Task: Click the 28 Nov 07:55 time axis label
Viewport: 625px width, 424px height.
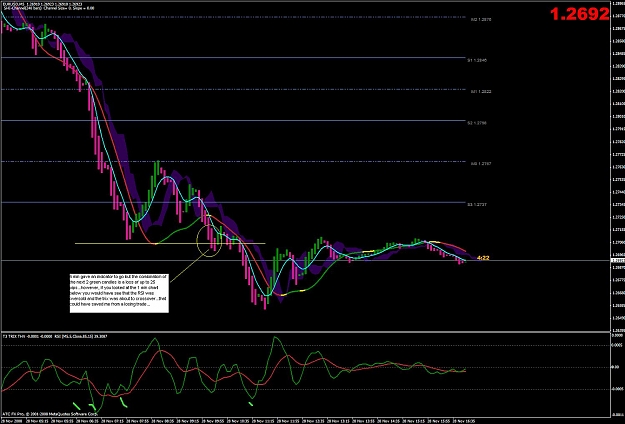Action: coord(138,421)
